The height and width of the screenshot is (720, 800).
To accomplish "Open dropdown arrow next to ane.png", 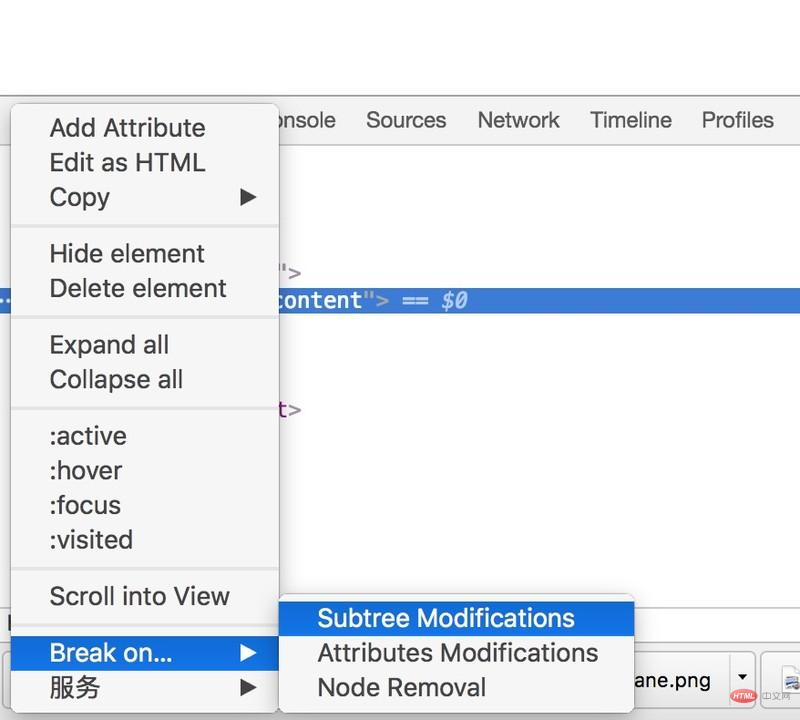I will (x=742, y=677).
